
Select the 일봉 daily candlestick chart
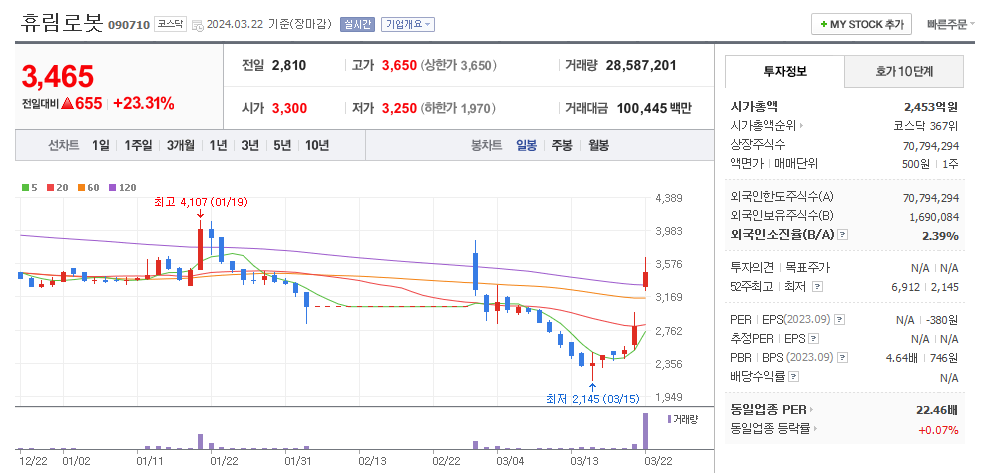(x=526, y=145)
